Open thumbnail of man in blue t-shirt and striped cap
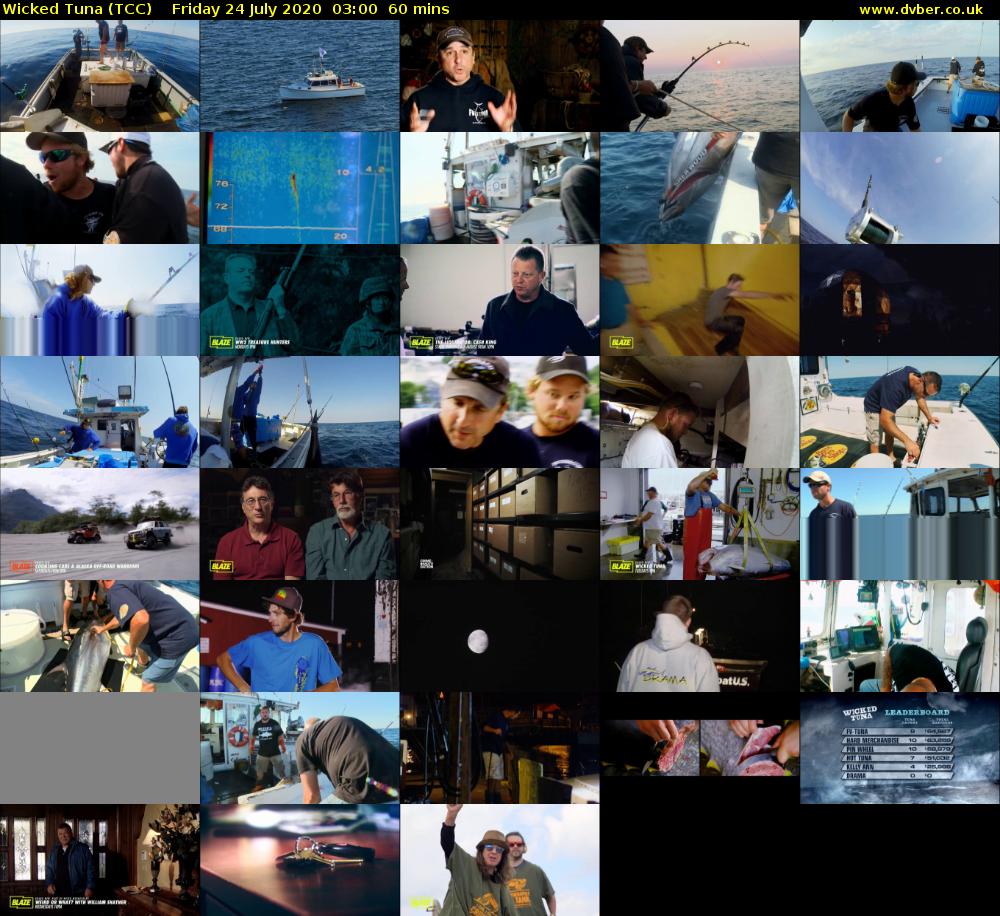This screenshot has width=1000, height=916. tap(300, 635)
